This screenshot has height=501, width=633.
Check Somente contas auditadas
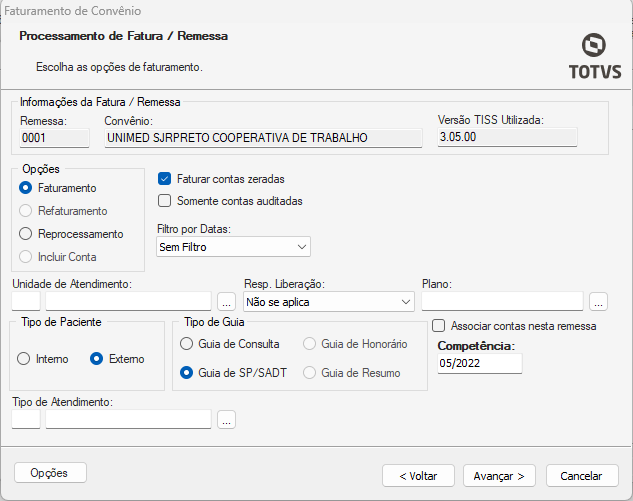point(166,201)
